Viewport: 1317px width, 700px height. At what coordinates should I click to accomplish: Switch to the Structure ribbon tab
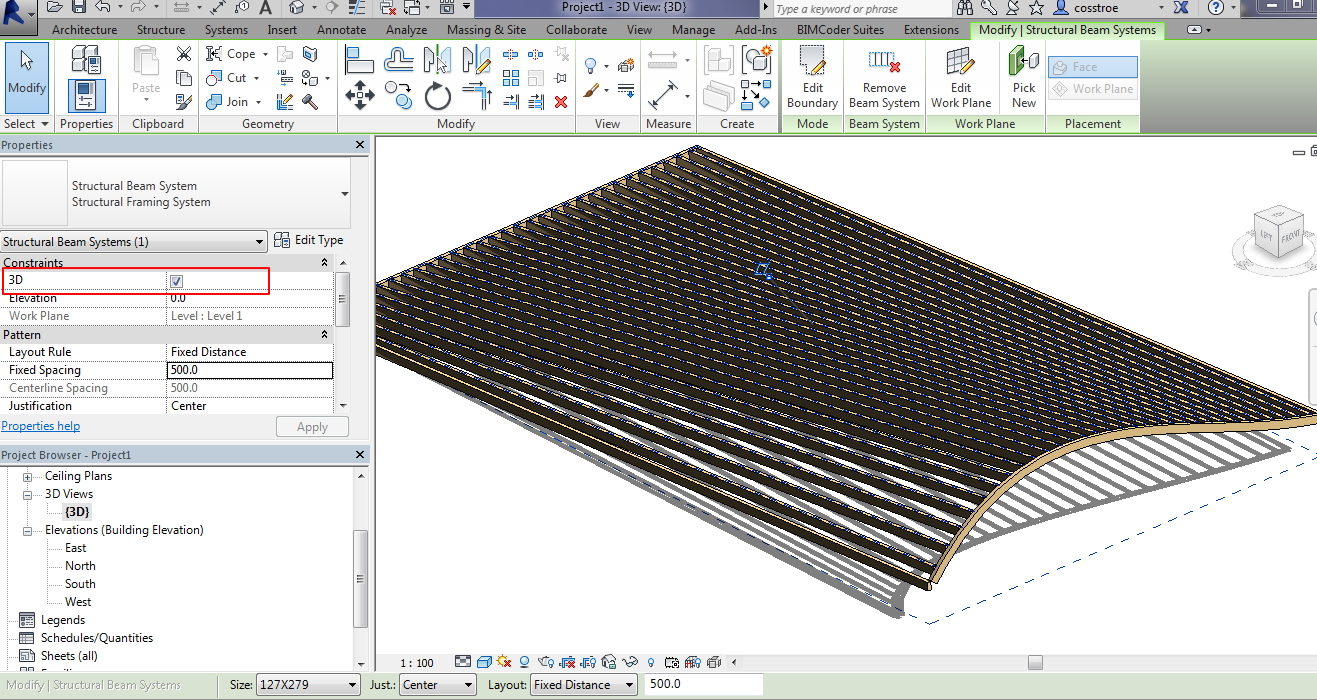click(160, 30)
